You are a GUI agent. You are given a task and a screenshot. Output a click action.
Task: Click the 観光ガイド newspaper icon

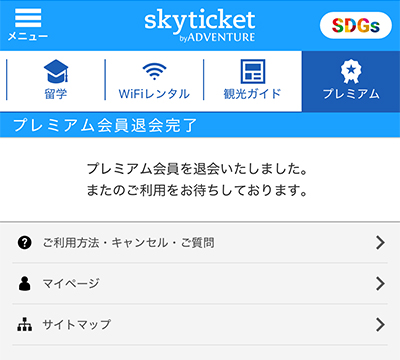[253, 71]
